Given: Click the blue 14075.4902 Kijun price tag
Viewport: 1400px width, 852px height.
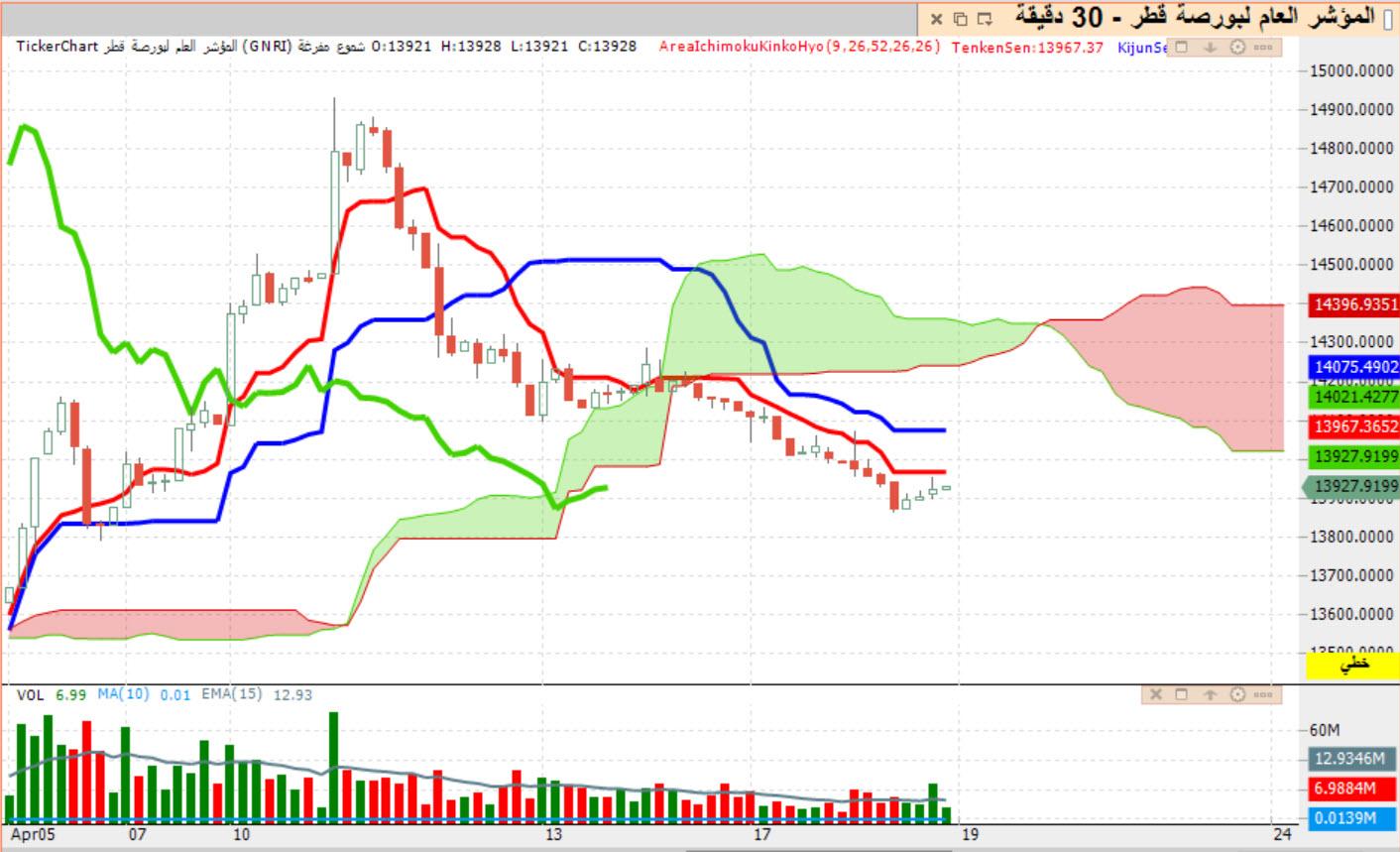Looking at the screenshot, I should pyautogui.click(x=1353, y=367).
